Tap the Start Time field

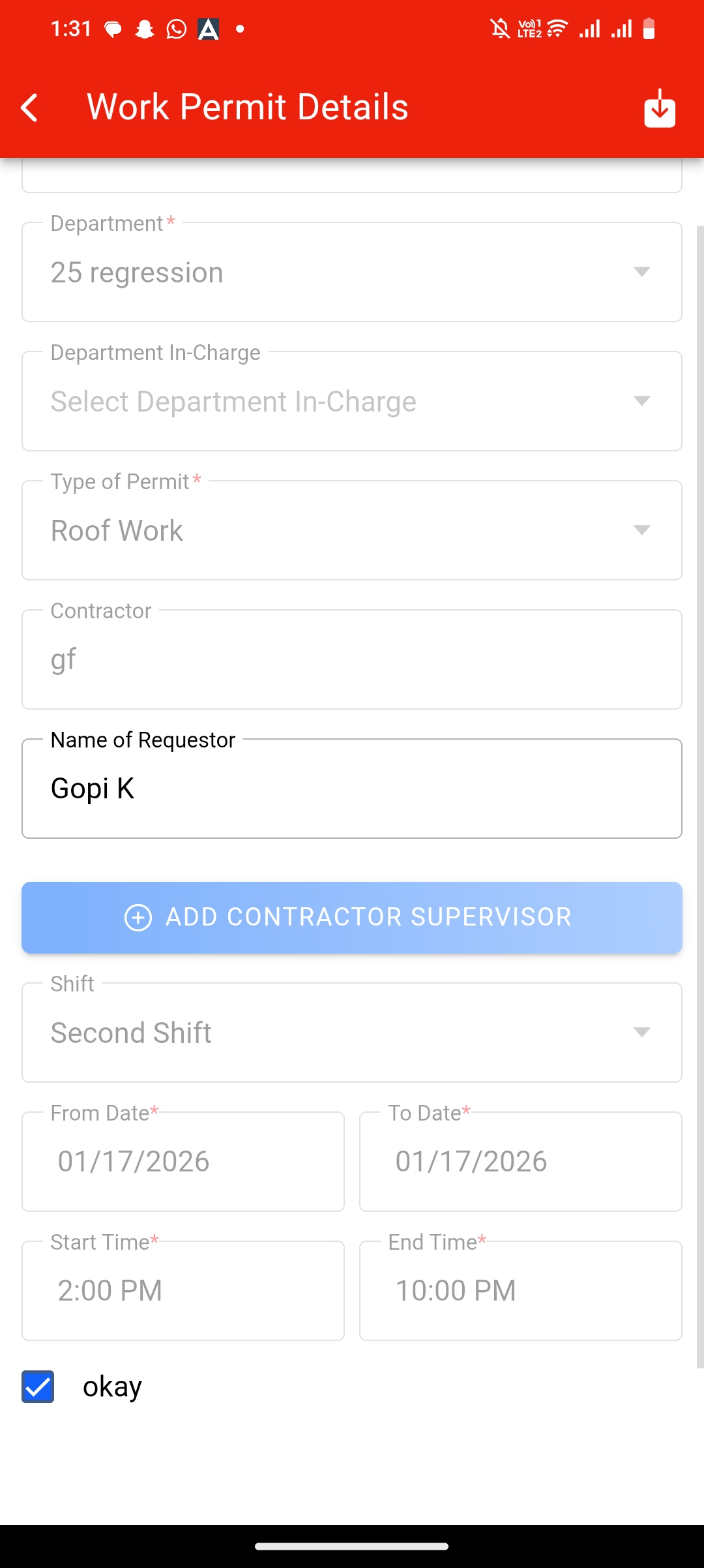(183, 1291)
